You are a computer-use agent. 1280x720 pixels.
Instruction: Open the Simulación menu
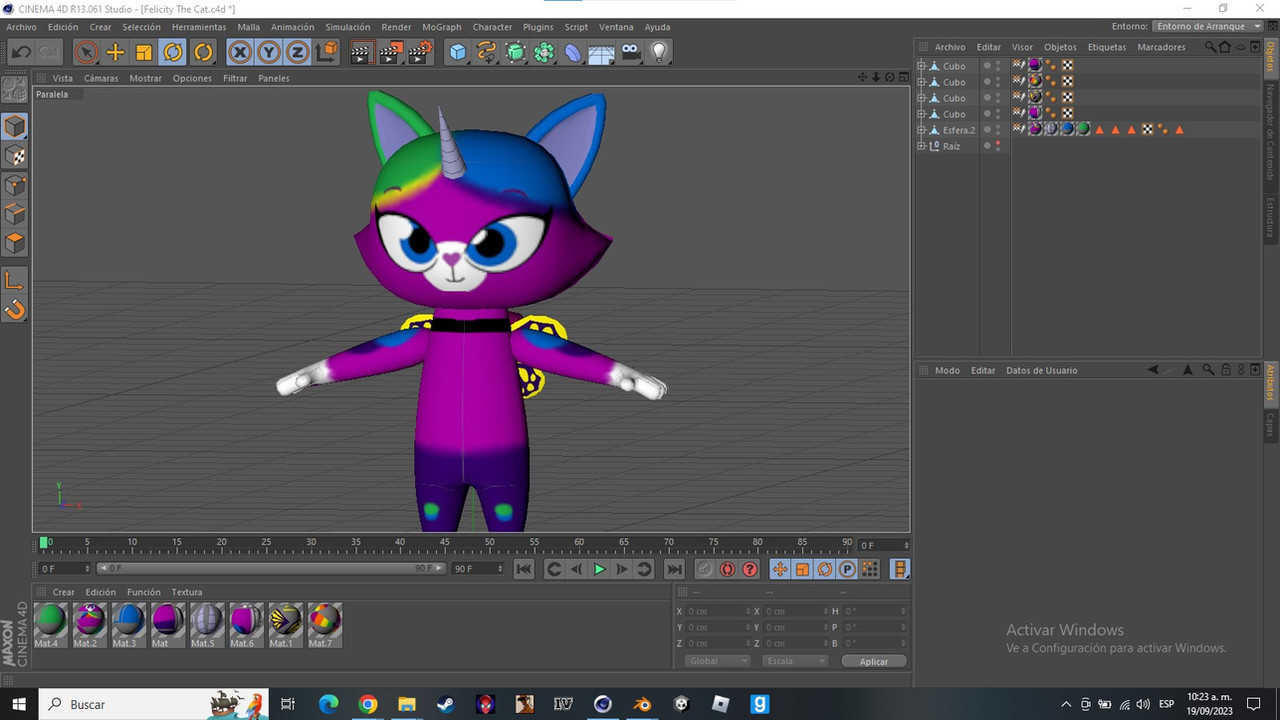pyautogui.click(x=347, y=27)
